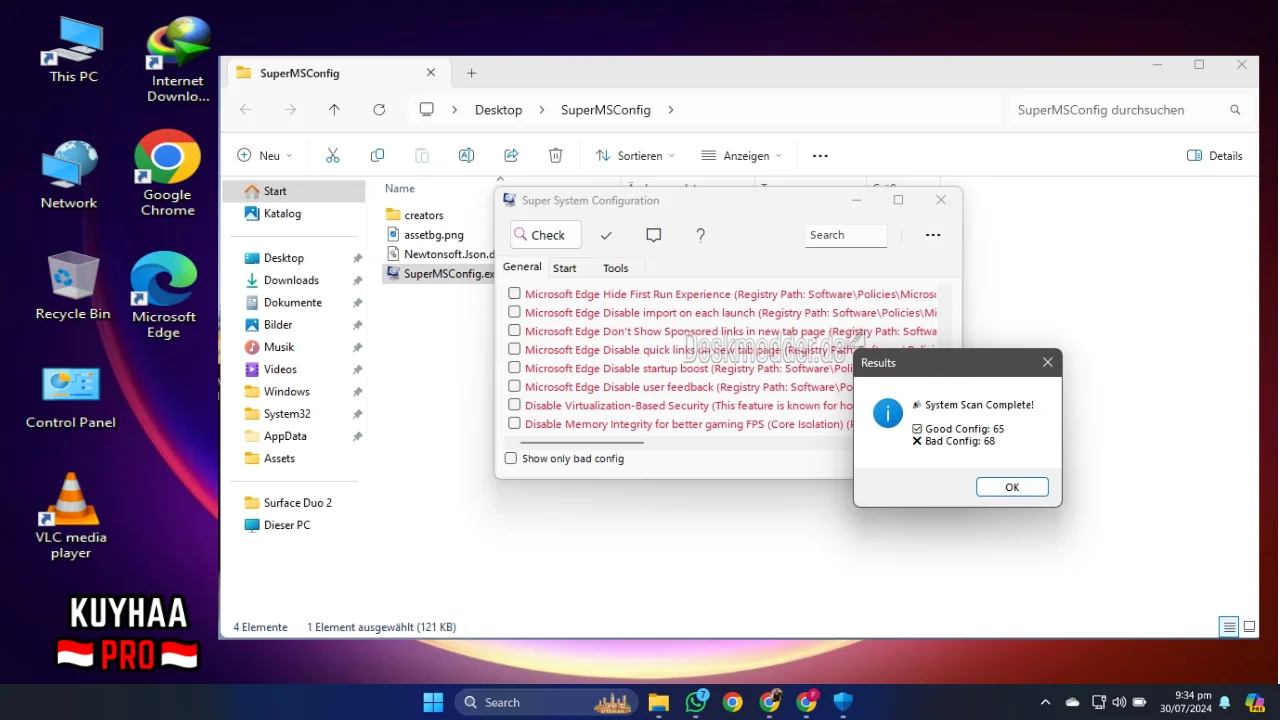Show hidden tray icons chevron
1280x720 pixels.
click(x=1046, y=702)
